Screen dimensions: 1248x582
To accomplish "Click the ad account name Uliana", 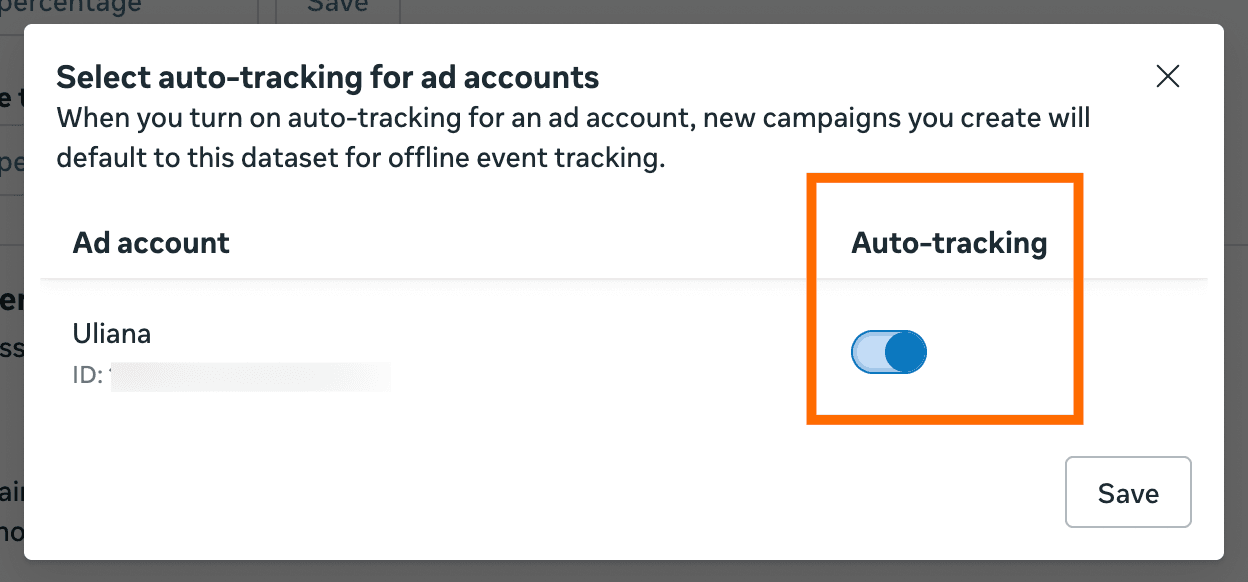I will pos(111,334).
